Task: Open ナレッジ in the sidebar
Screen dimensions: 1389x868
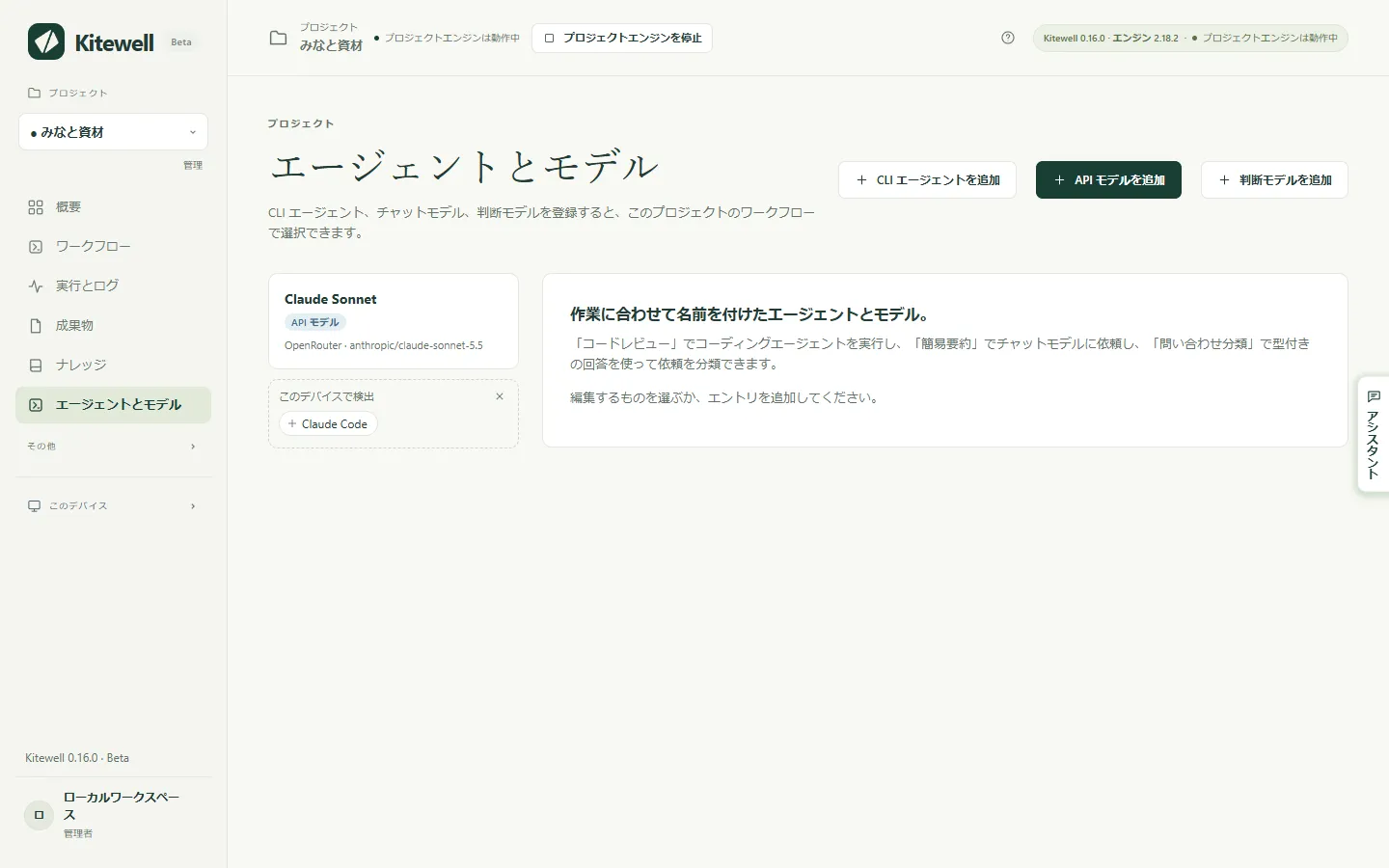Action: (113, 366)
